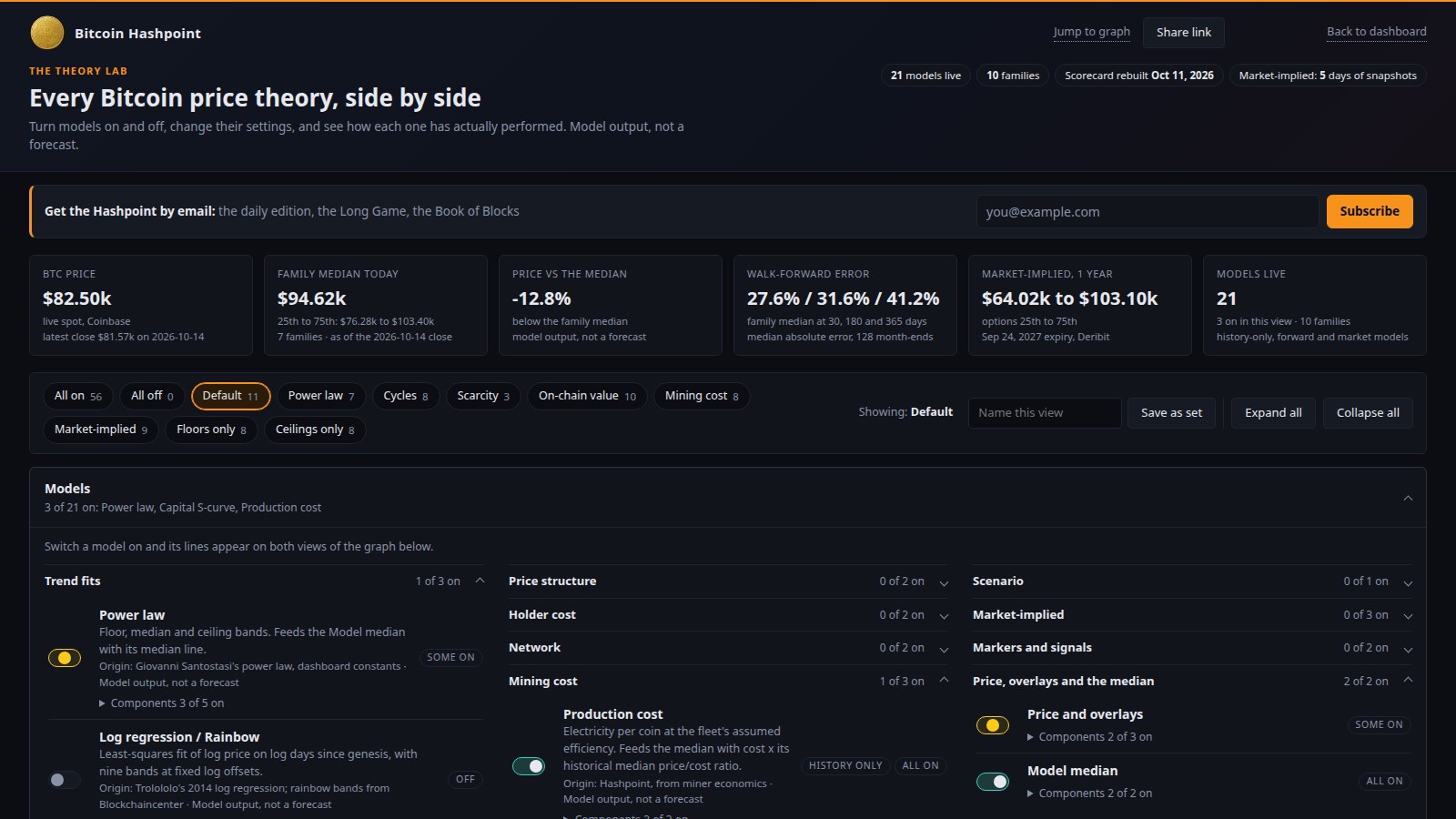Click the Bitcoin Hashpoint coin logo
Viewport: 1456px width, 819px height.
tap(47, 33)
